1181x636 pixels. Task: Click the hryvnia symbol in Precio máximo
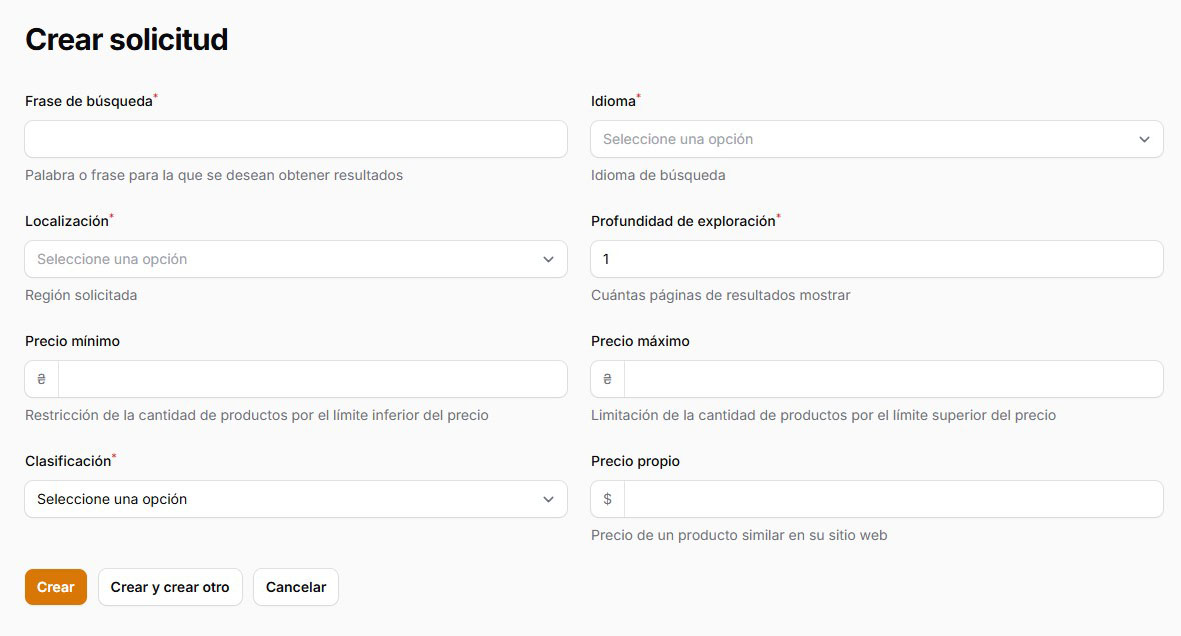tap(607, 379)
